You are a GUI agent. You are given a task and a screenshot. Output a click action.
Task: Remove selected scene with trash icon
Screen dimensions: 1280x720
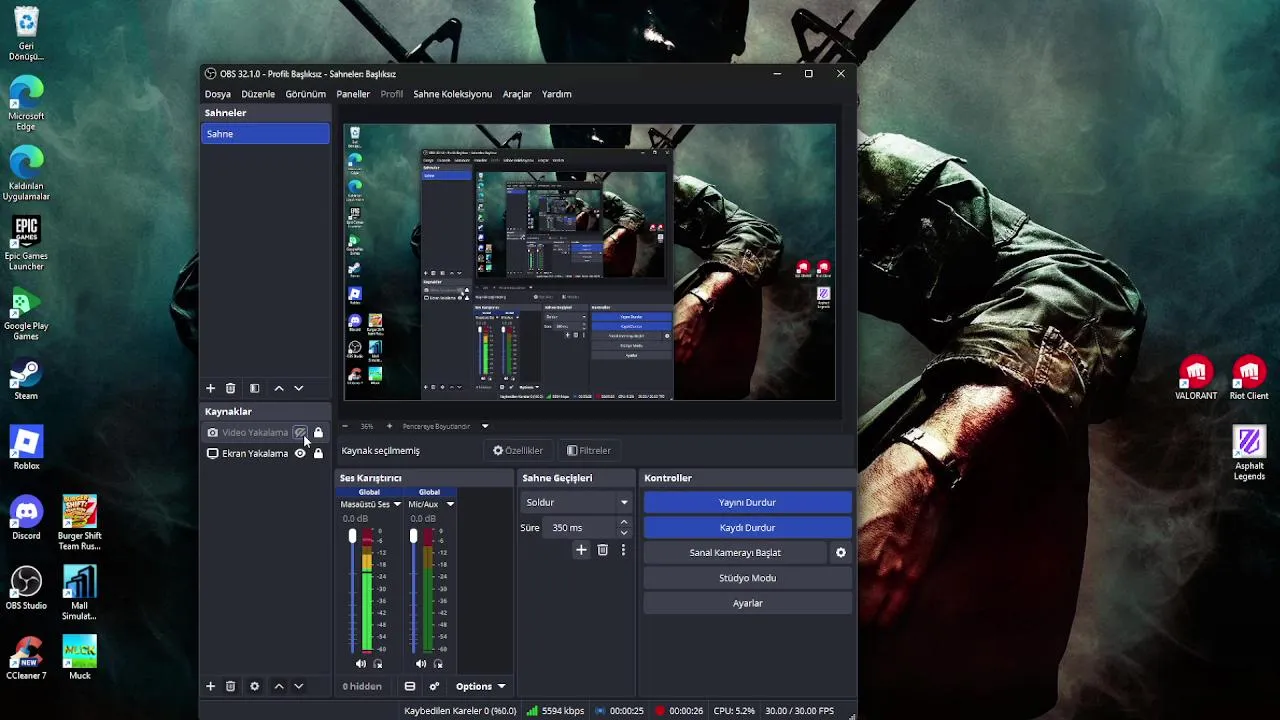(230, 388)
